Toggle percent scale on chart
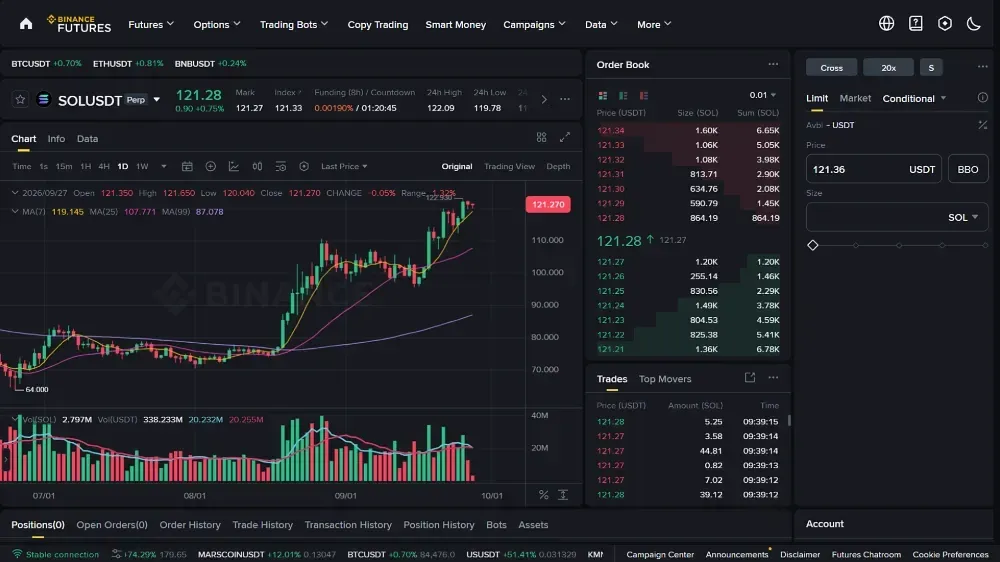The height and width of the screenshot is (562, 1000). (543, 495)
